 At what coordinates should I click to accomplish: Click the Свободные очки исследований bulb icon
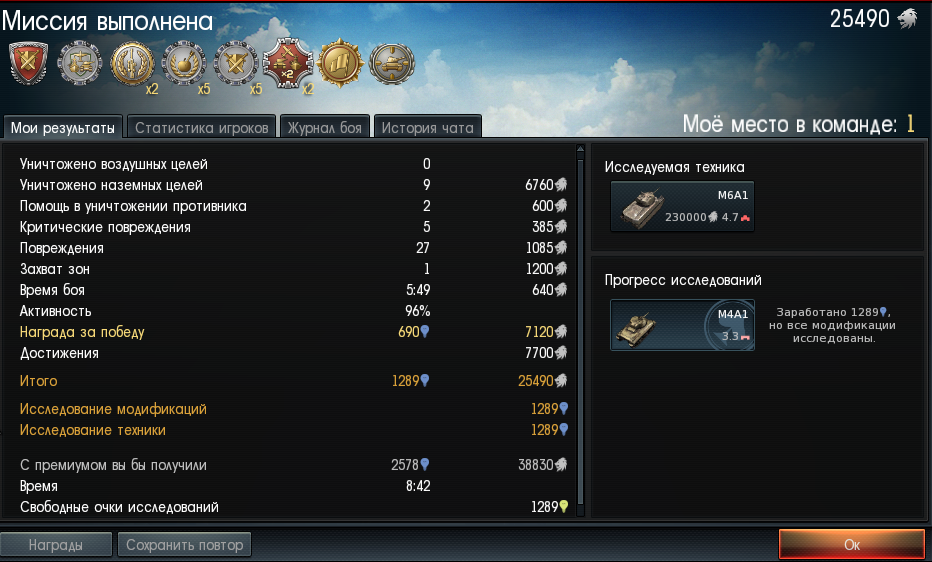(563, 507)
